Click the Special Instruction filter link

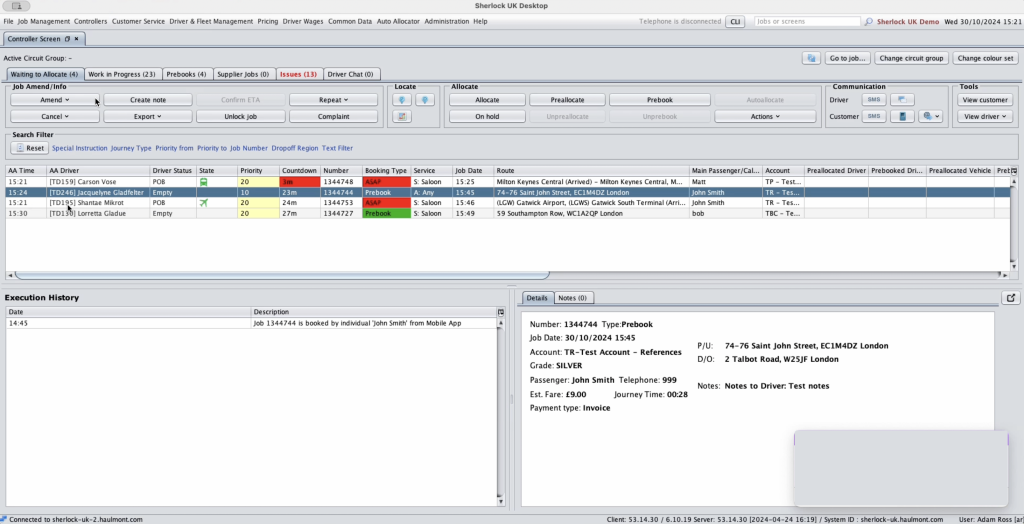point(80,148)
